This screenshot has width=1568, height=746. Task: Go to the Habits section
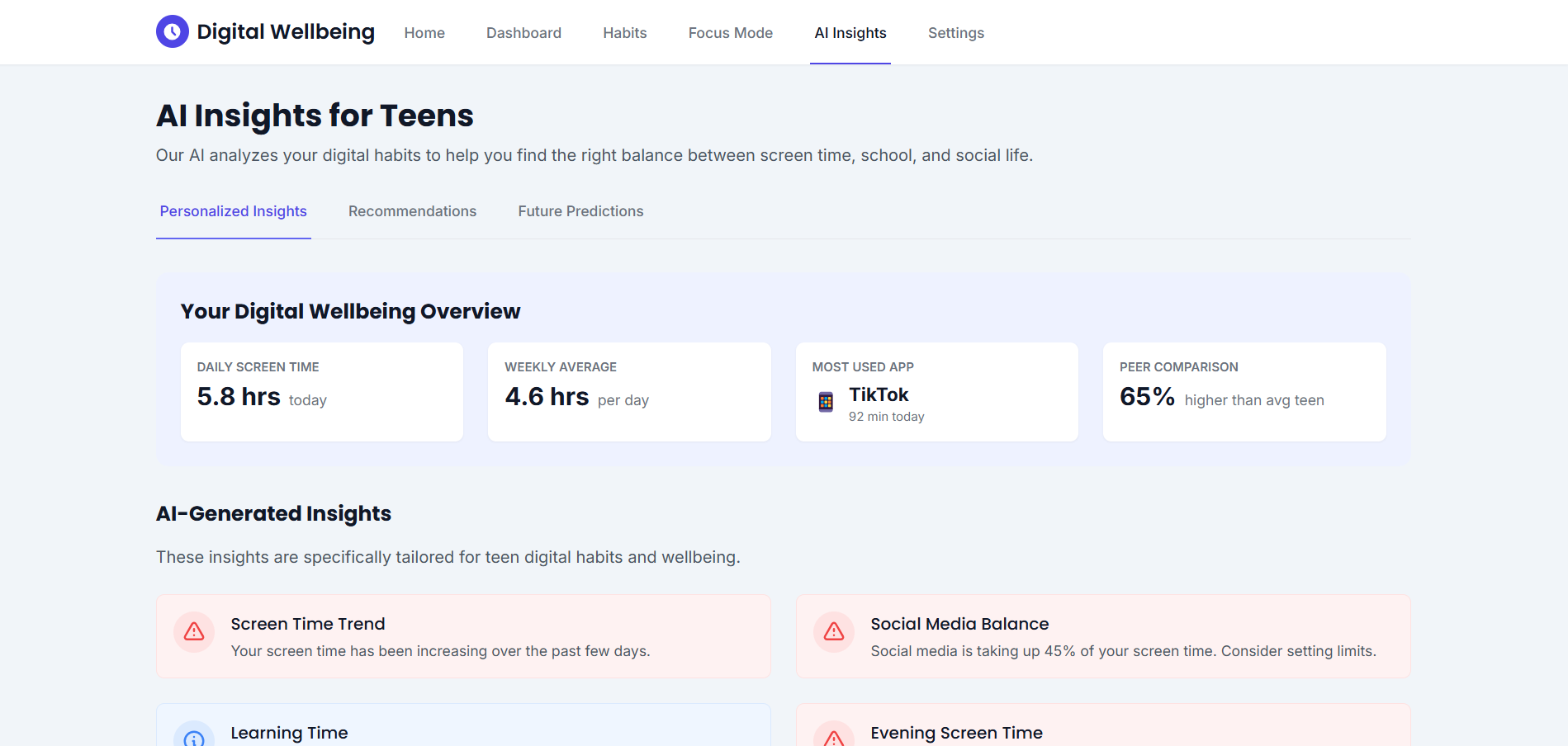point(624,33)
